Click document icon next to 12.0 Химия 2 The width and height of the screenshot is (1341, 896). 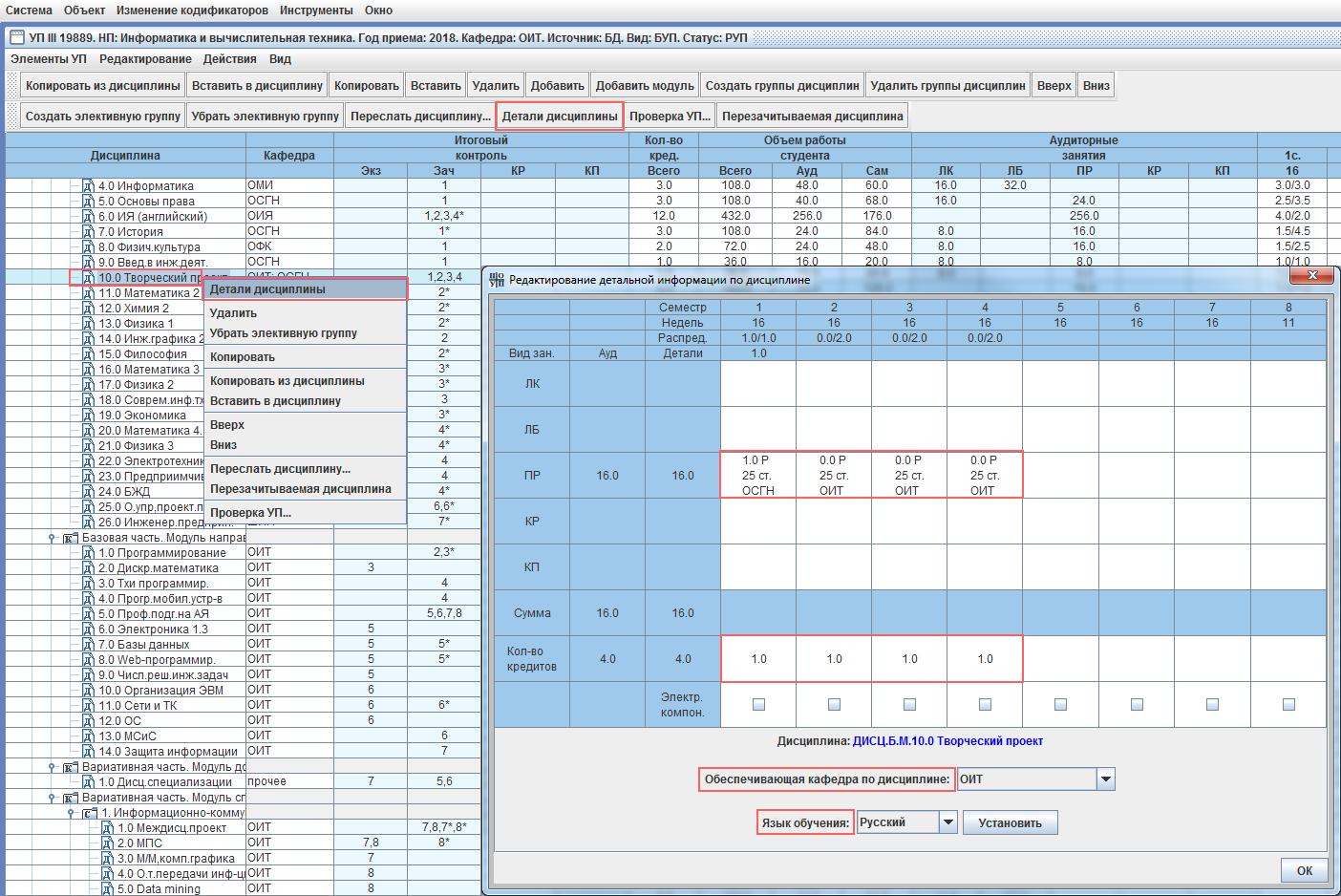coord(88,309)
